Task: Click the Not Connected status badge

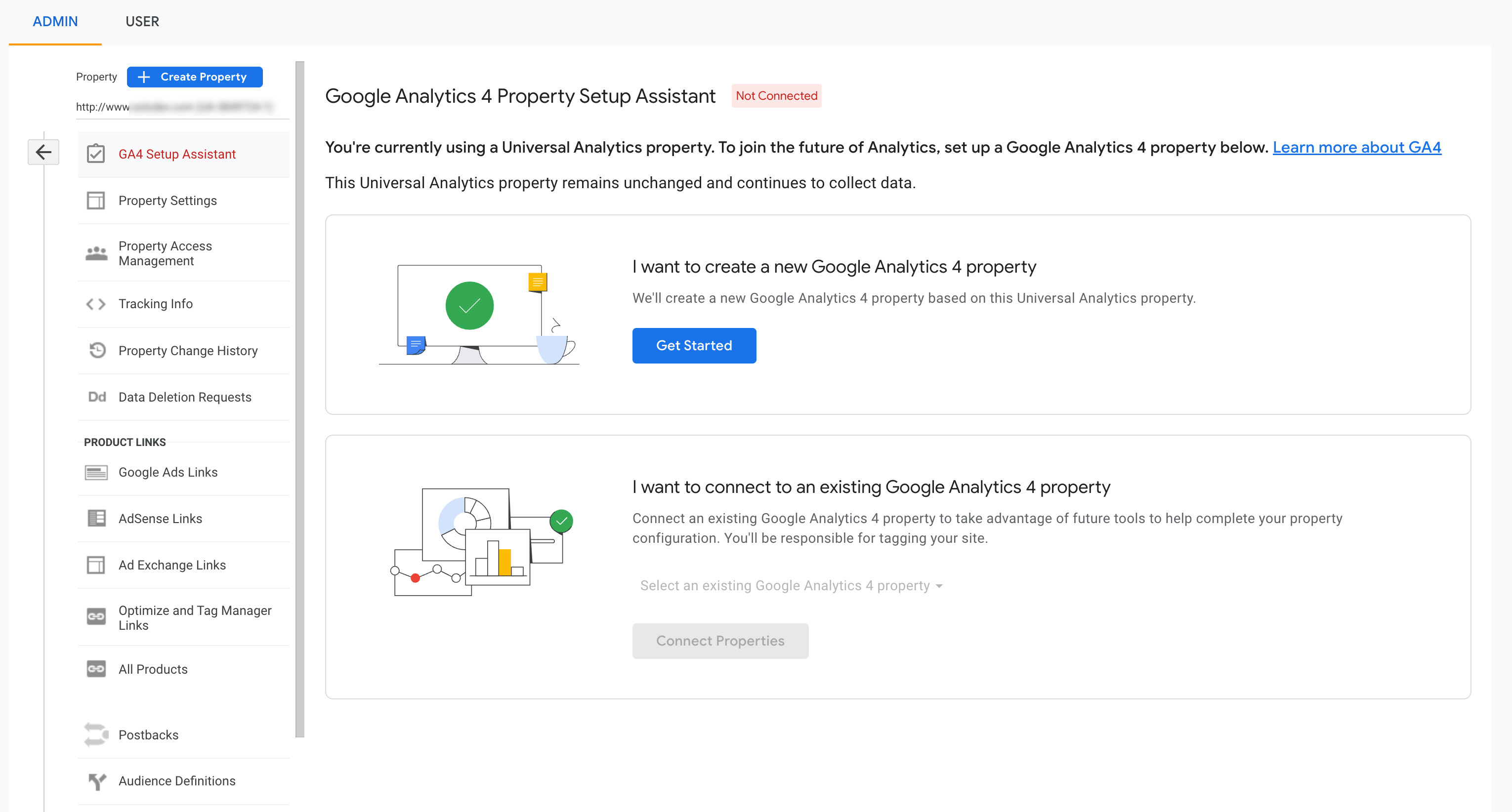Action: pos(776,96)
